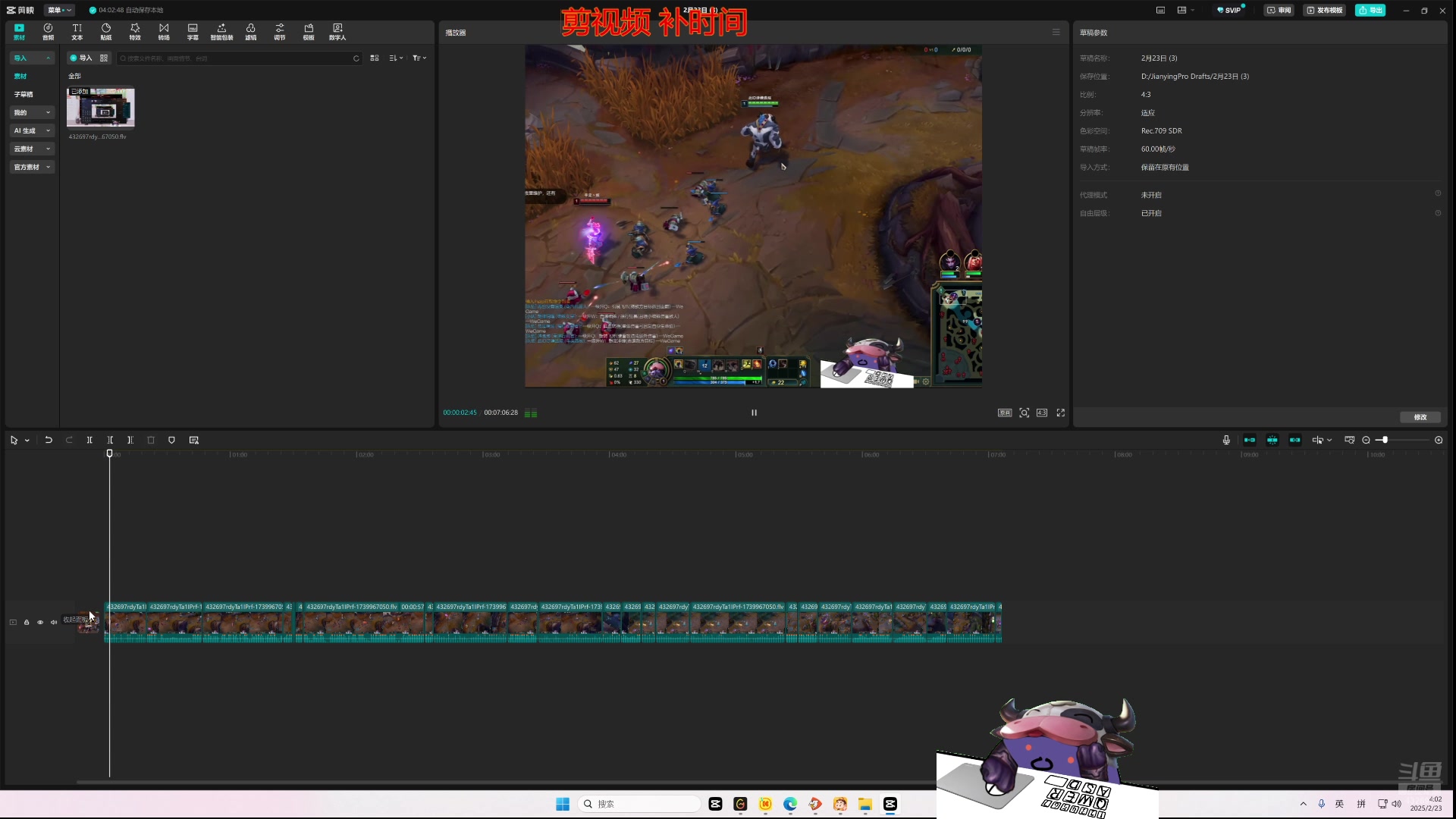
Task: Click the undo arrow in timeline toolbar
Action: point(49,440)
